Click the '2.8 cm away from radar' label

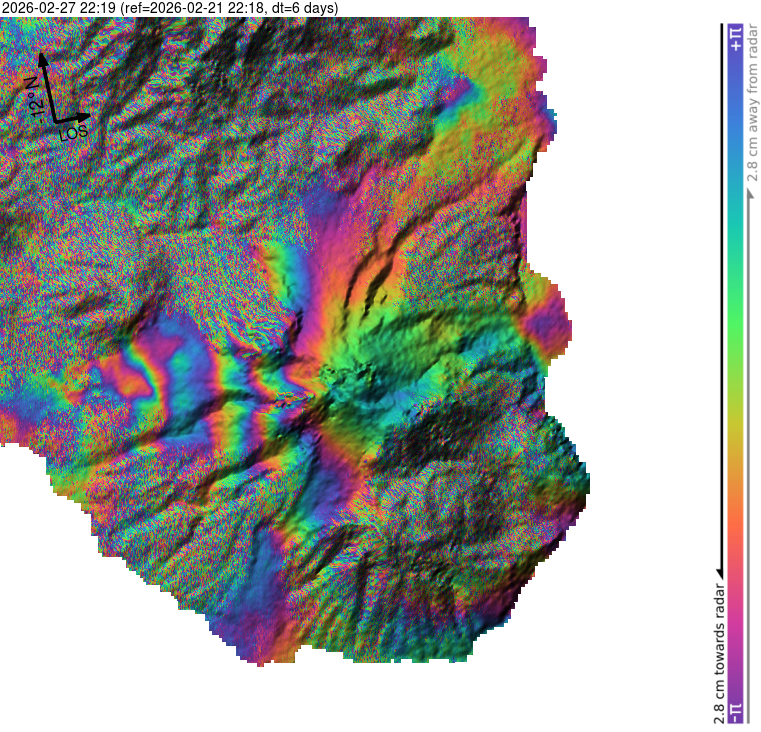point(751,110)
